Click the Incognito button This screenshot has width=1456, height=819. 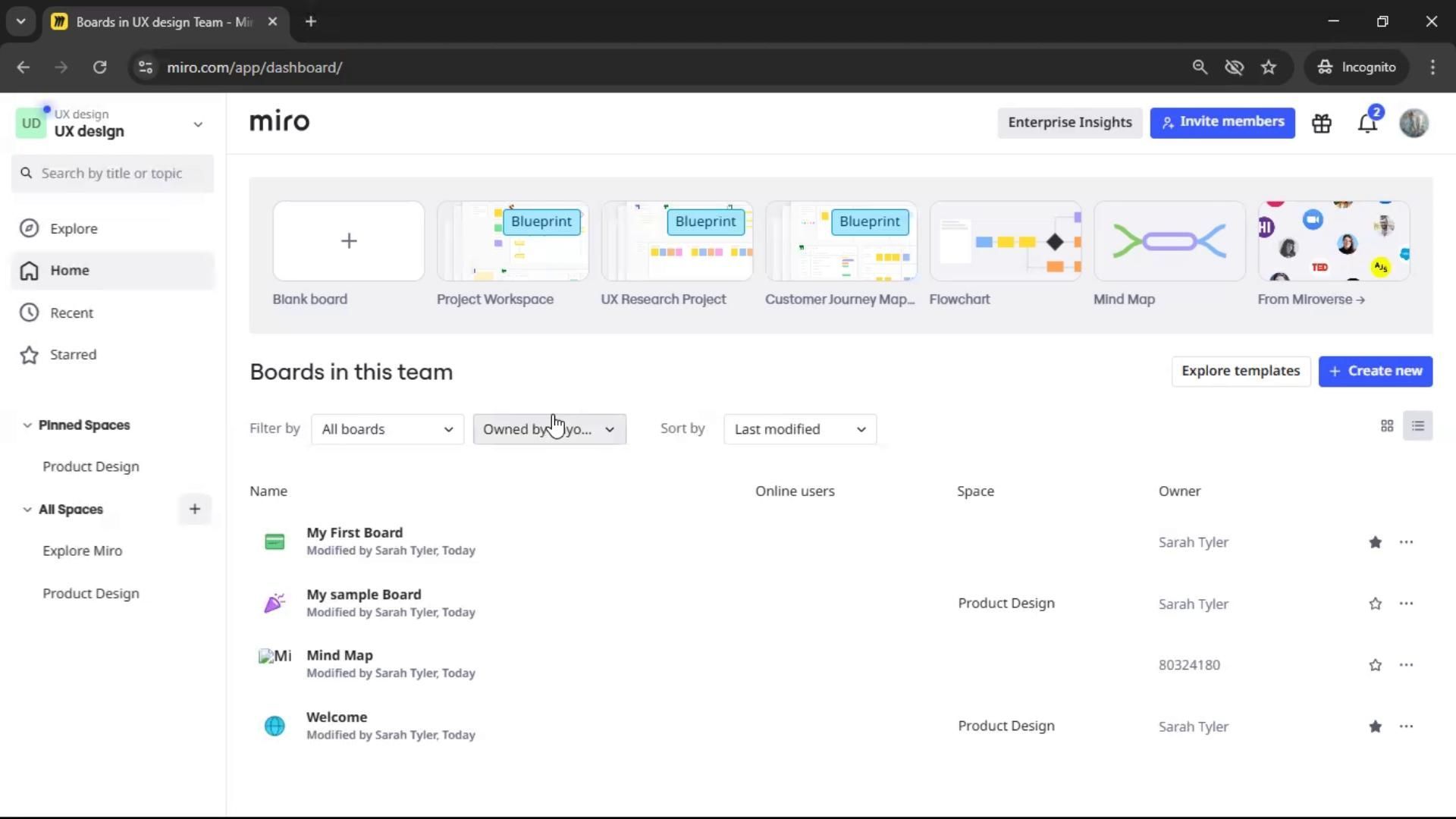coord(1357,67)
